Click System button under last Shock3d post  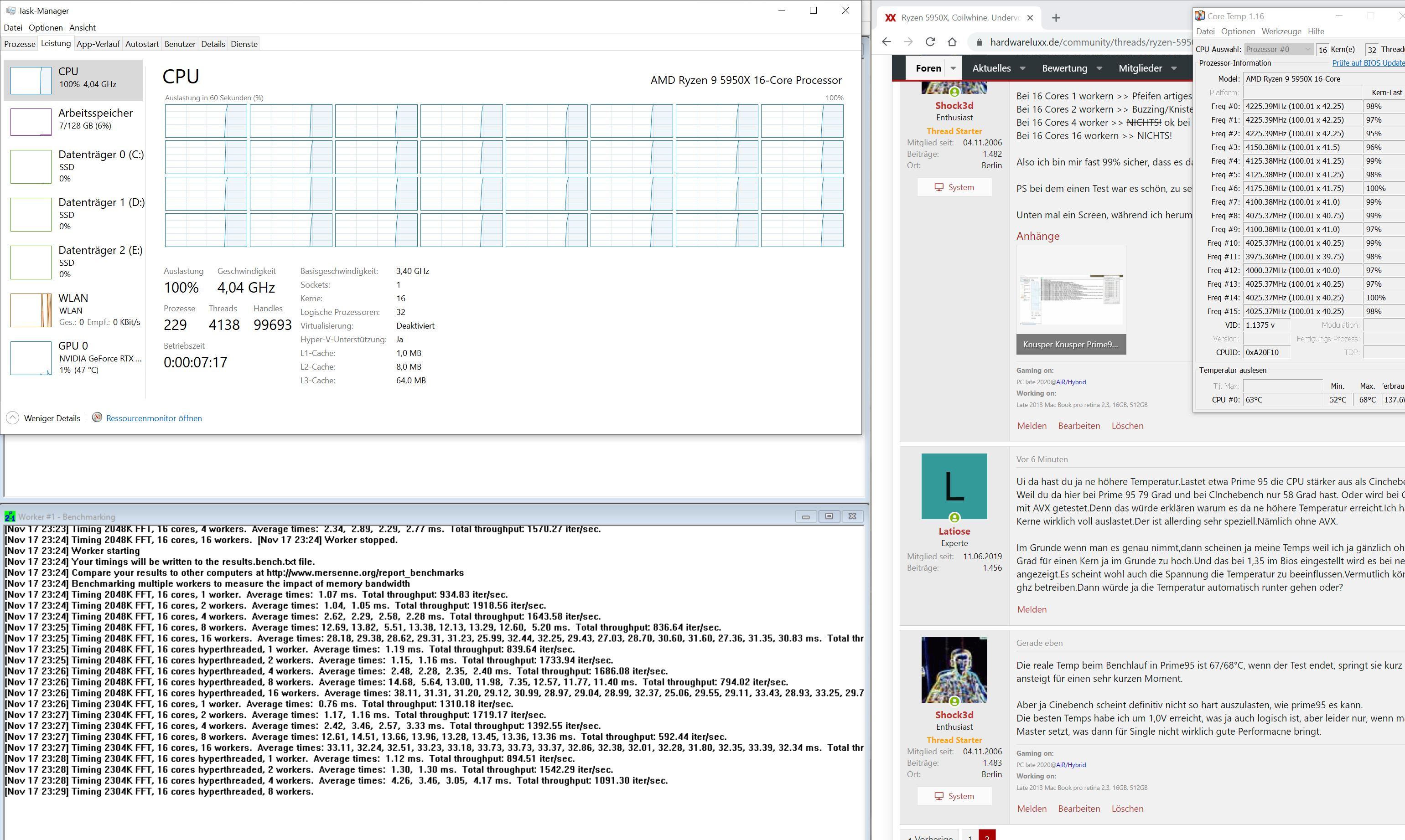click(954, 796)
